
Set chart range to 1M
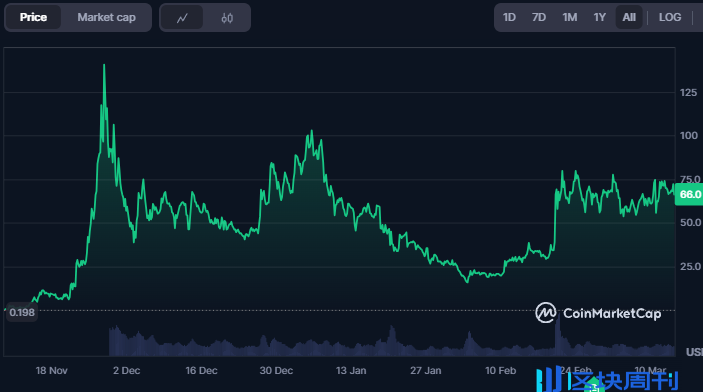[x=569, y=17]
